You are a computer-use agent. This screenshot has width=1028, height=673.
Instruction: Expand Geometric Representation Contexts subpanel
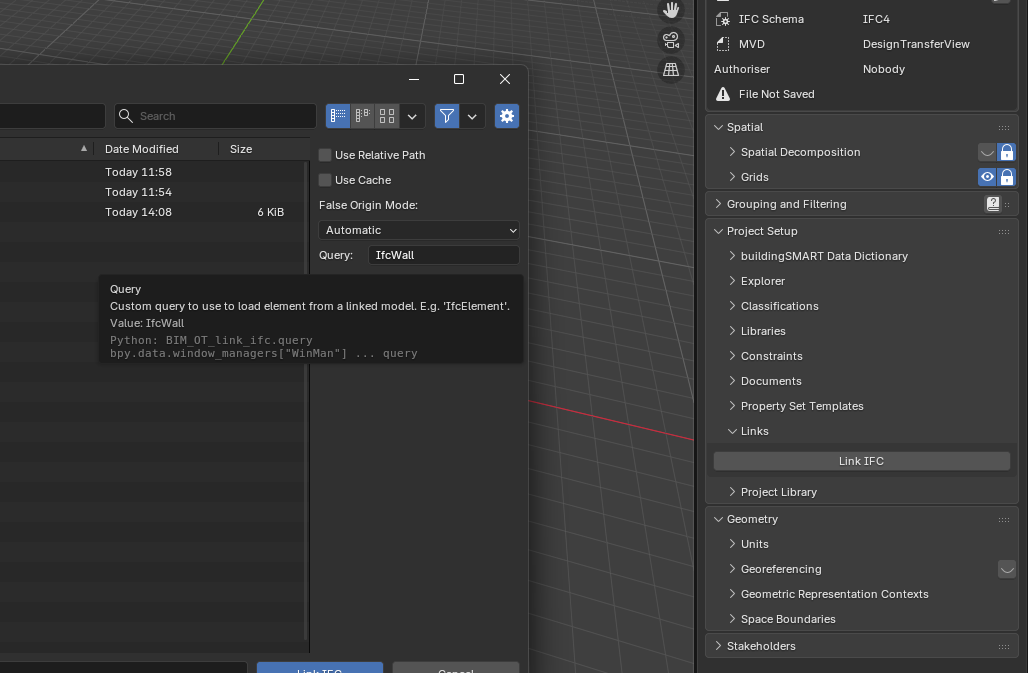pos(732,594)
